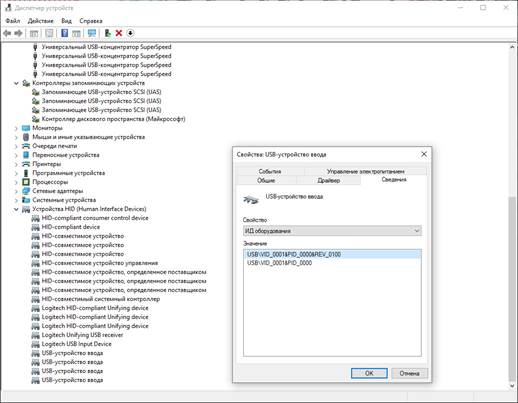This screenshot has width=518, height=403.
Task: Click the update driver toolbar icon
Action: click(107, 33)
